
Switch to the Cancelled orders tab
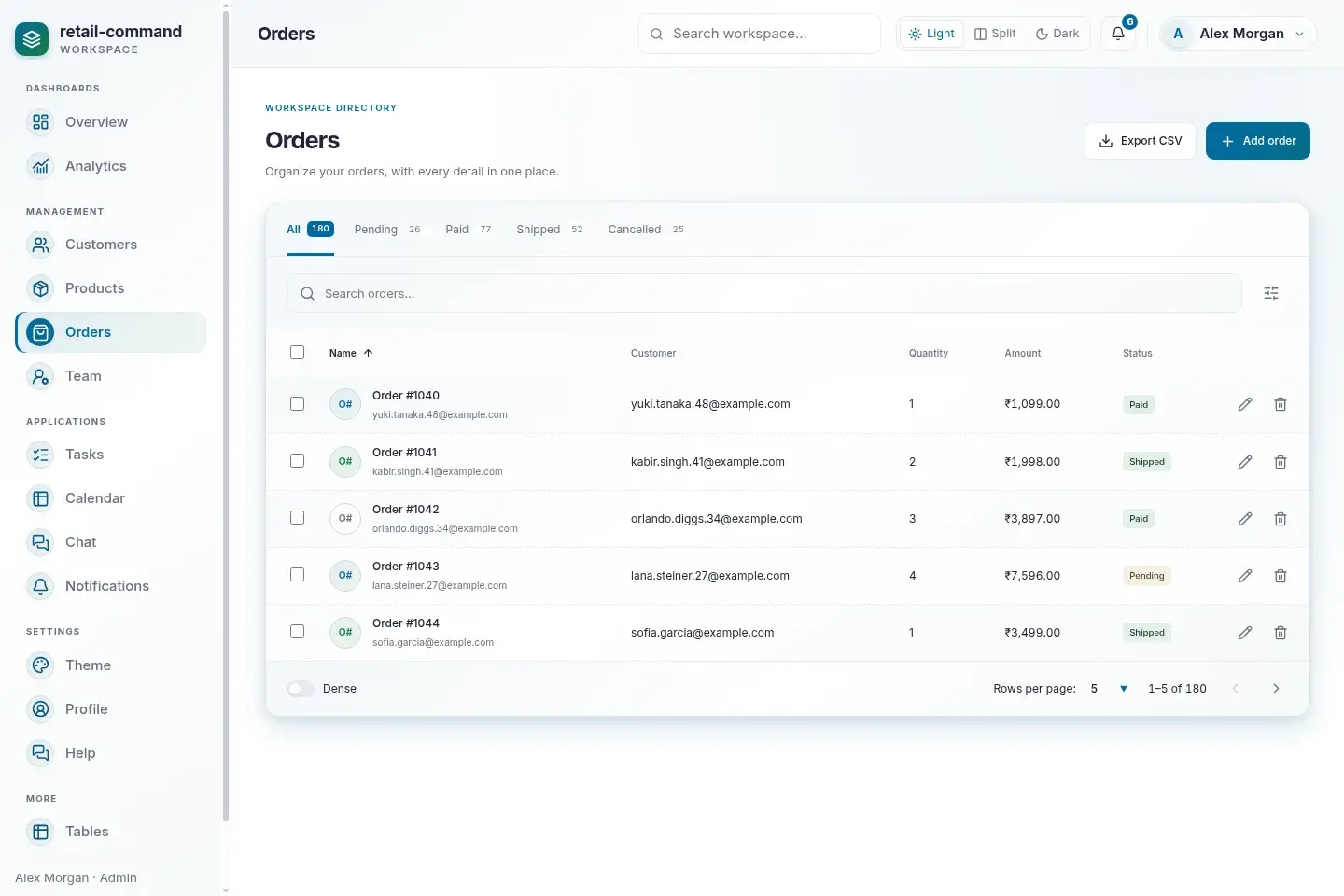[646, 230]
